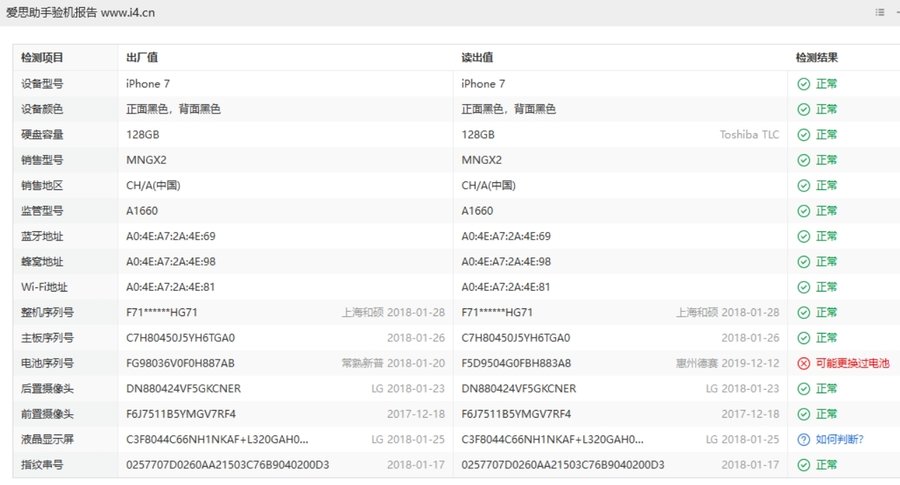
Task: Click the 读出值 column header
Action: (x=477, y=57)
